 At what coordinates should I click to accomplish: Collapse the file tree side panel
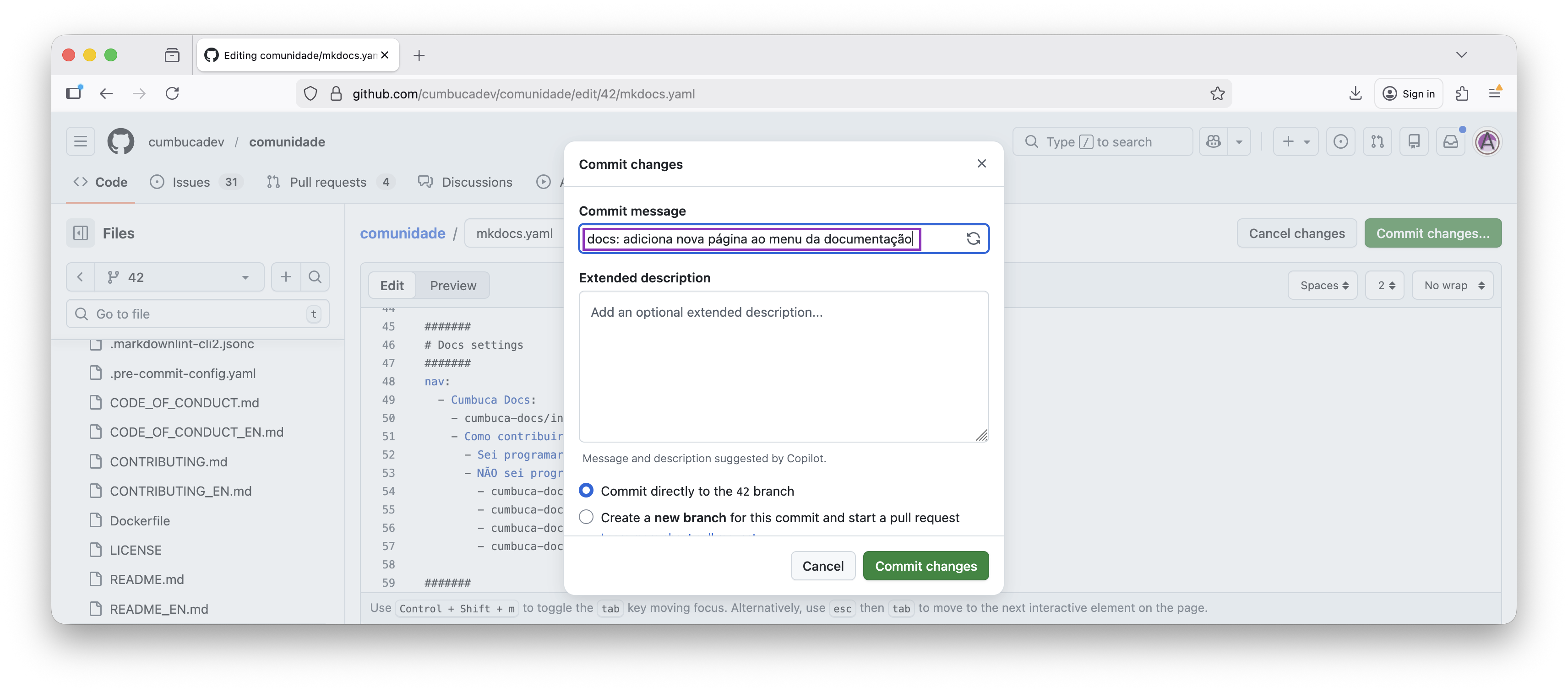click(x=80, y=233)
